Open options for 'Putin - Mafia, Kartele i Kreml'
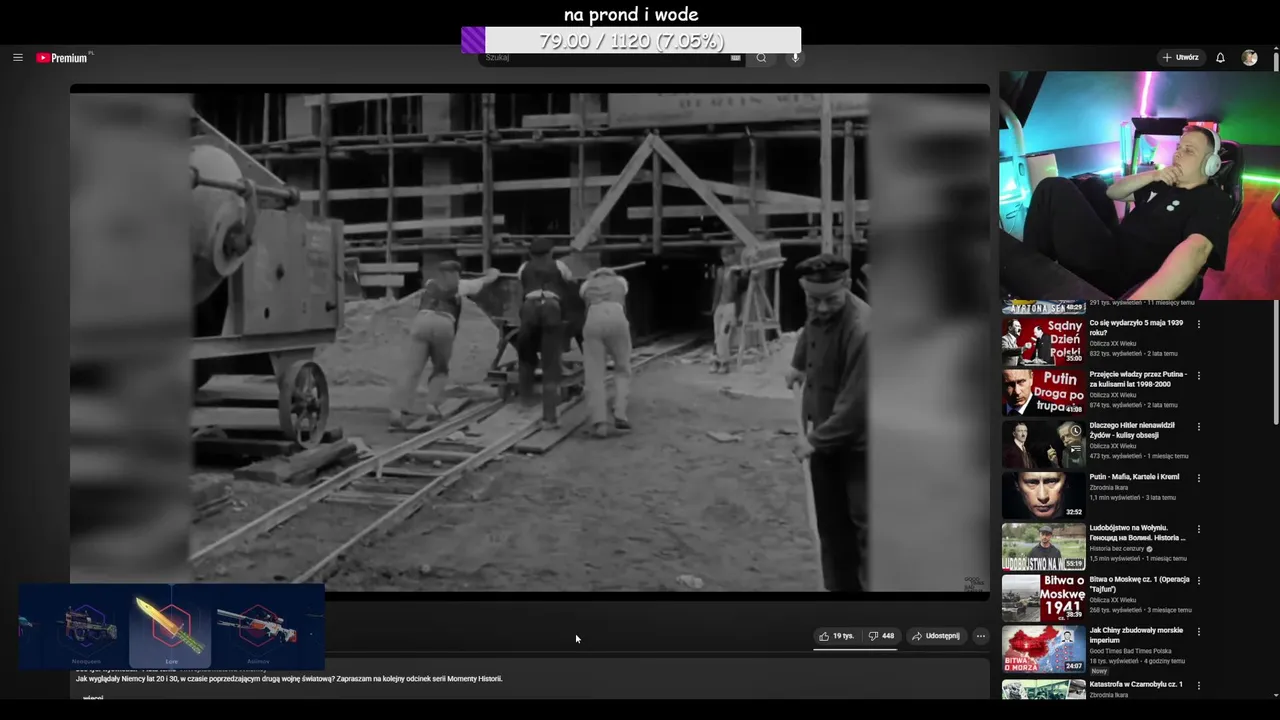This screenshot has height=720, width=1280. pos(1198,478)
